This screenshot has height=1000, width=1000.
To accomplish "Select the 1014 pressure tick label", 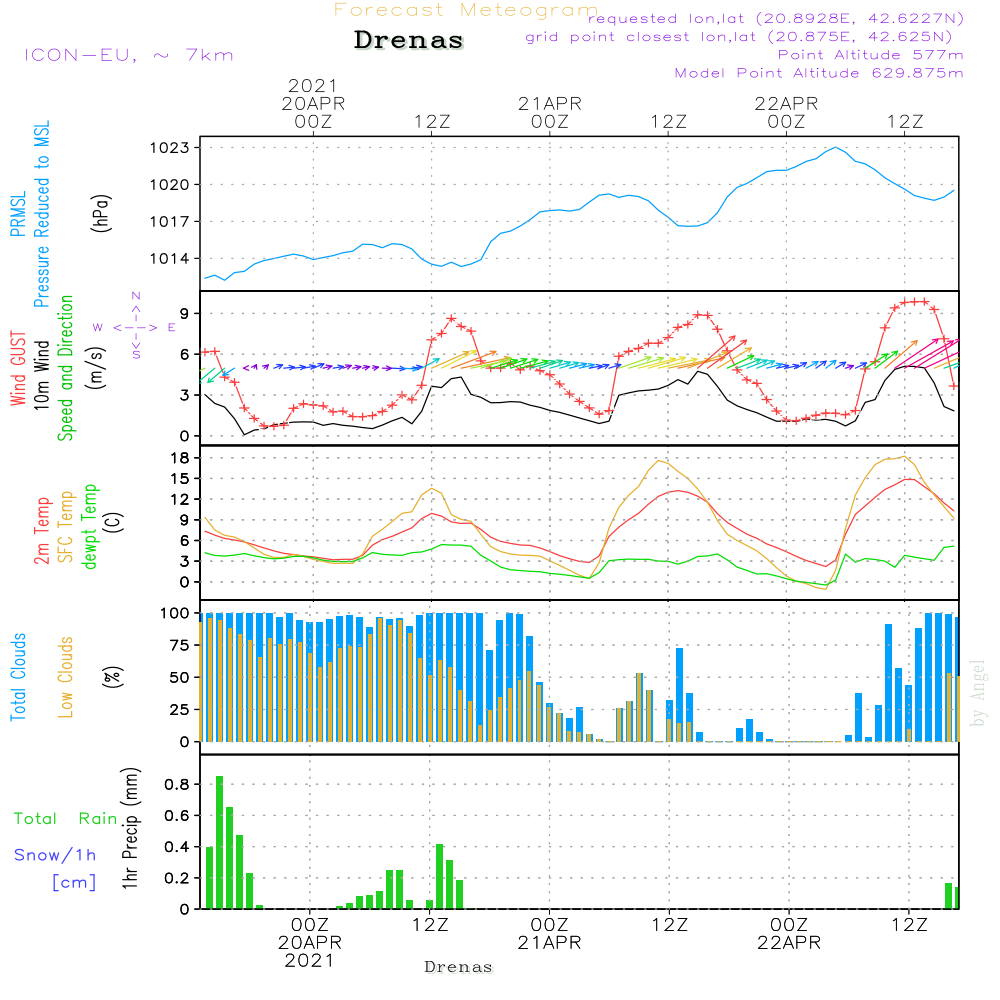I will tap(169, 259).
